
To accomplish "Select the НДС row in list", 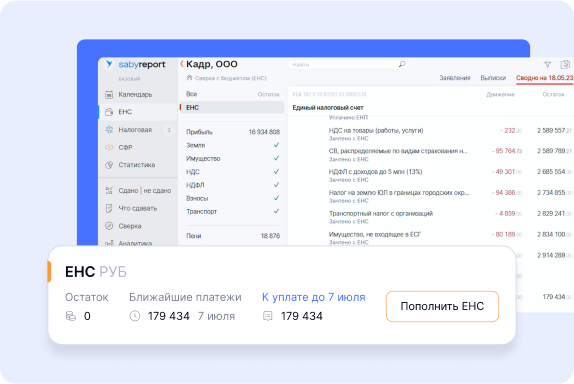I will click(232, 172).
